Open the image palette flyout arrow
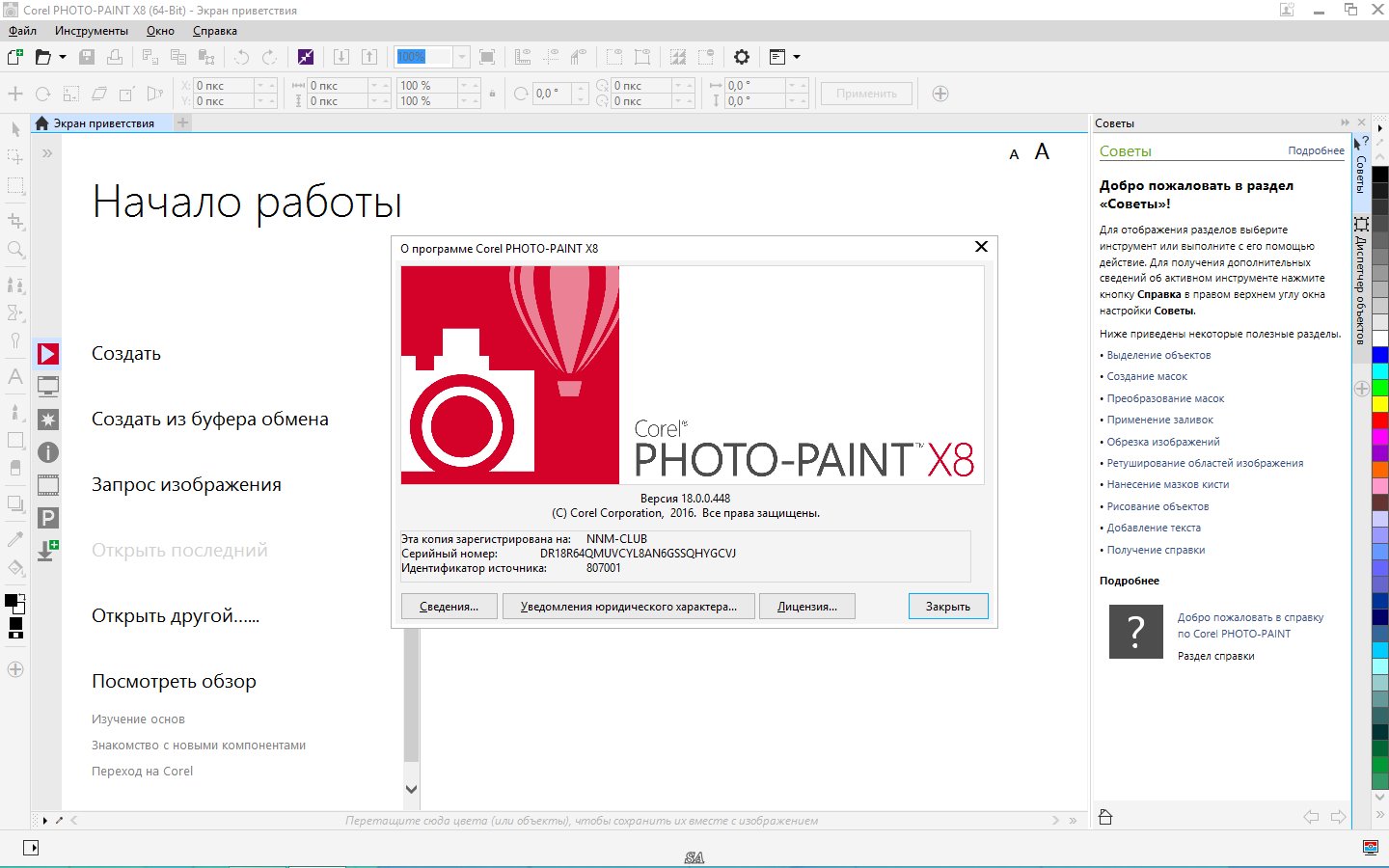The image size is (1389, 868). (44, 821)
